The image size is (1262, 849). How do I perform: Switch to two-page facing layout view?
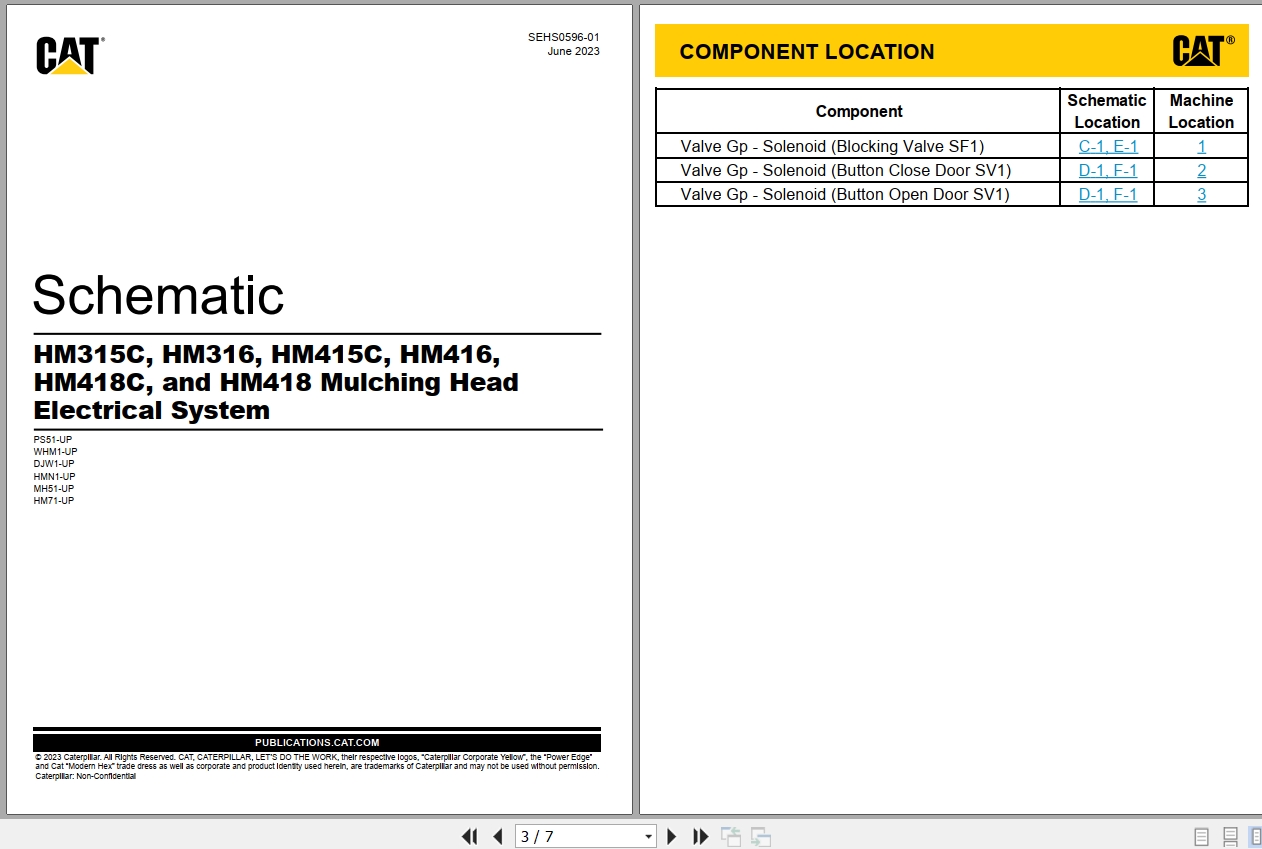(x=1255, y=837)
